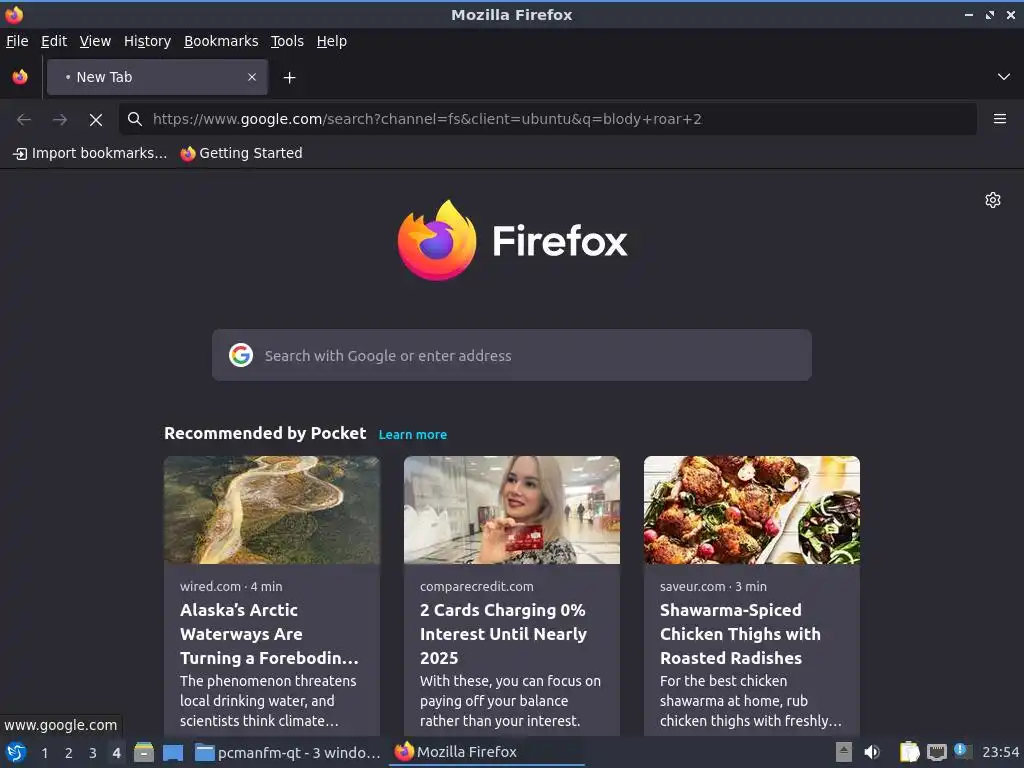Viewport: 1024px width, 768px height.
Task: Click the search magnifier in address bar
Action: coord(135,119)
